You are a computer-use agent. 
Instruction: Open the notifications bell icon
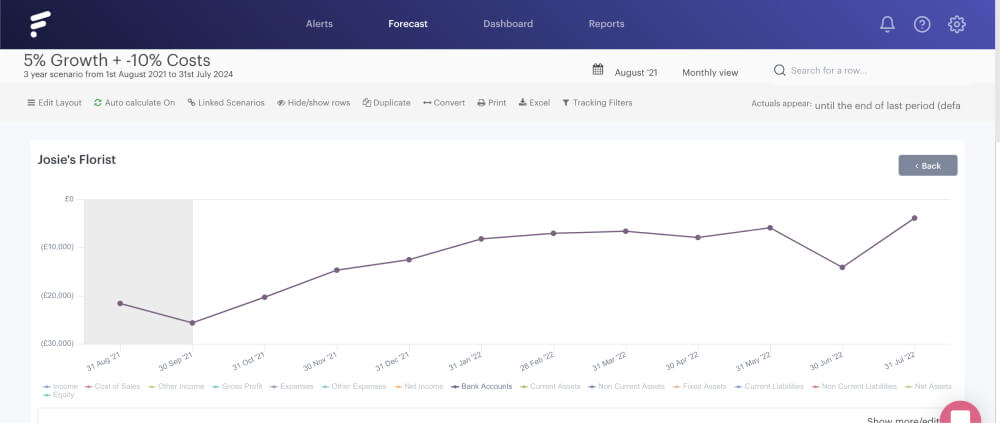pos(887,24)
